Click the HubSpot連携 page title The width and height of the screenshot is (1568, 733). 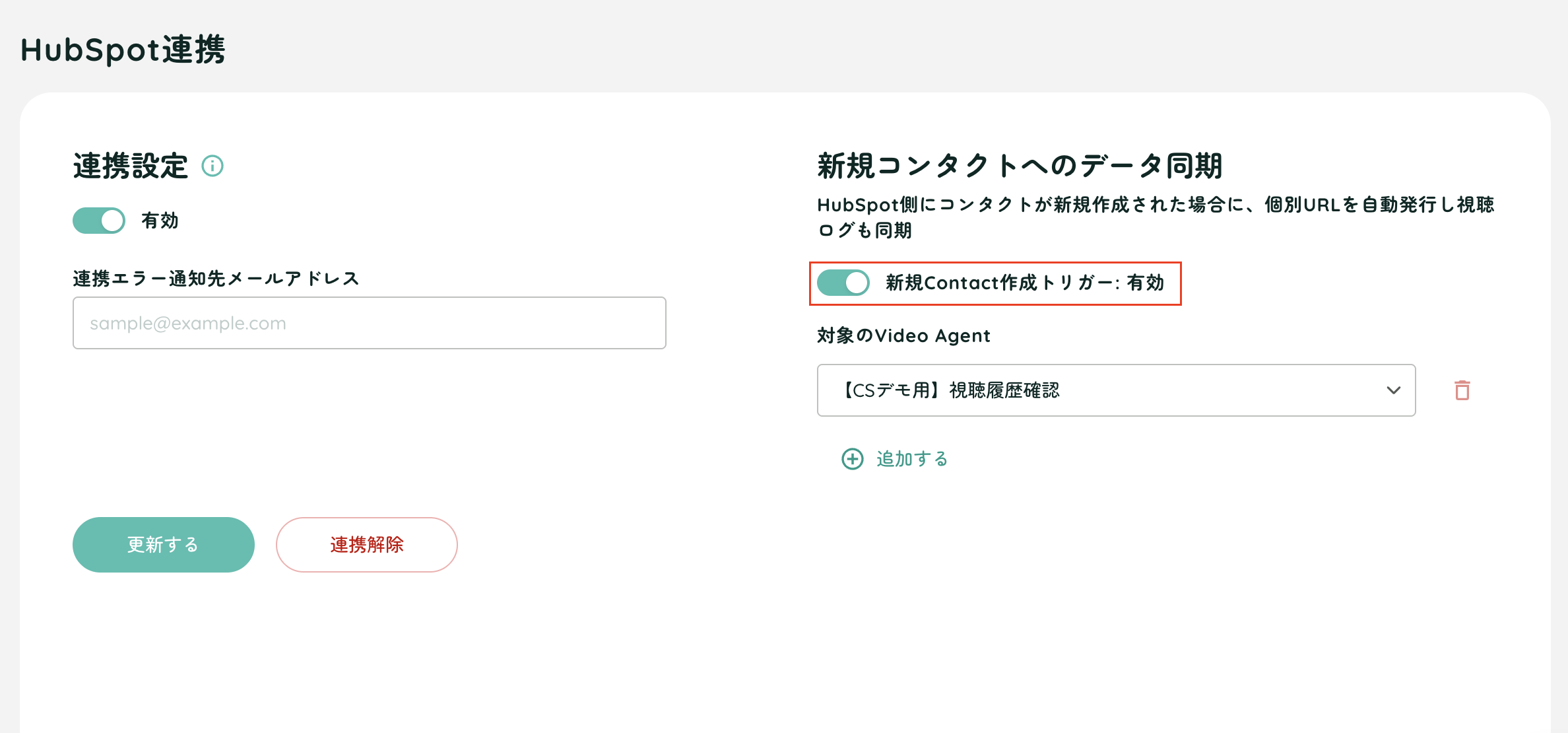123,50
